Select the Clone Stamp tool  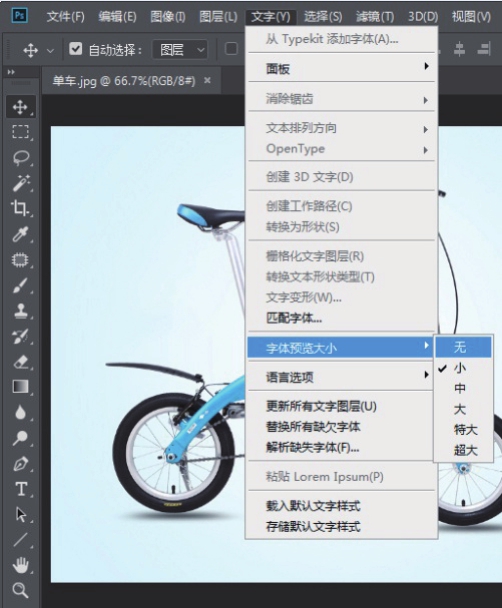tap(21, 311)
